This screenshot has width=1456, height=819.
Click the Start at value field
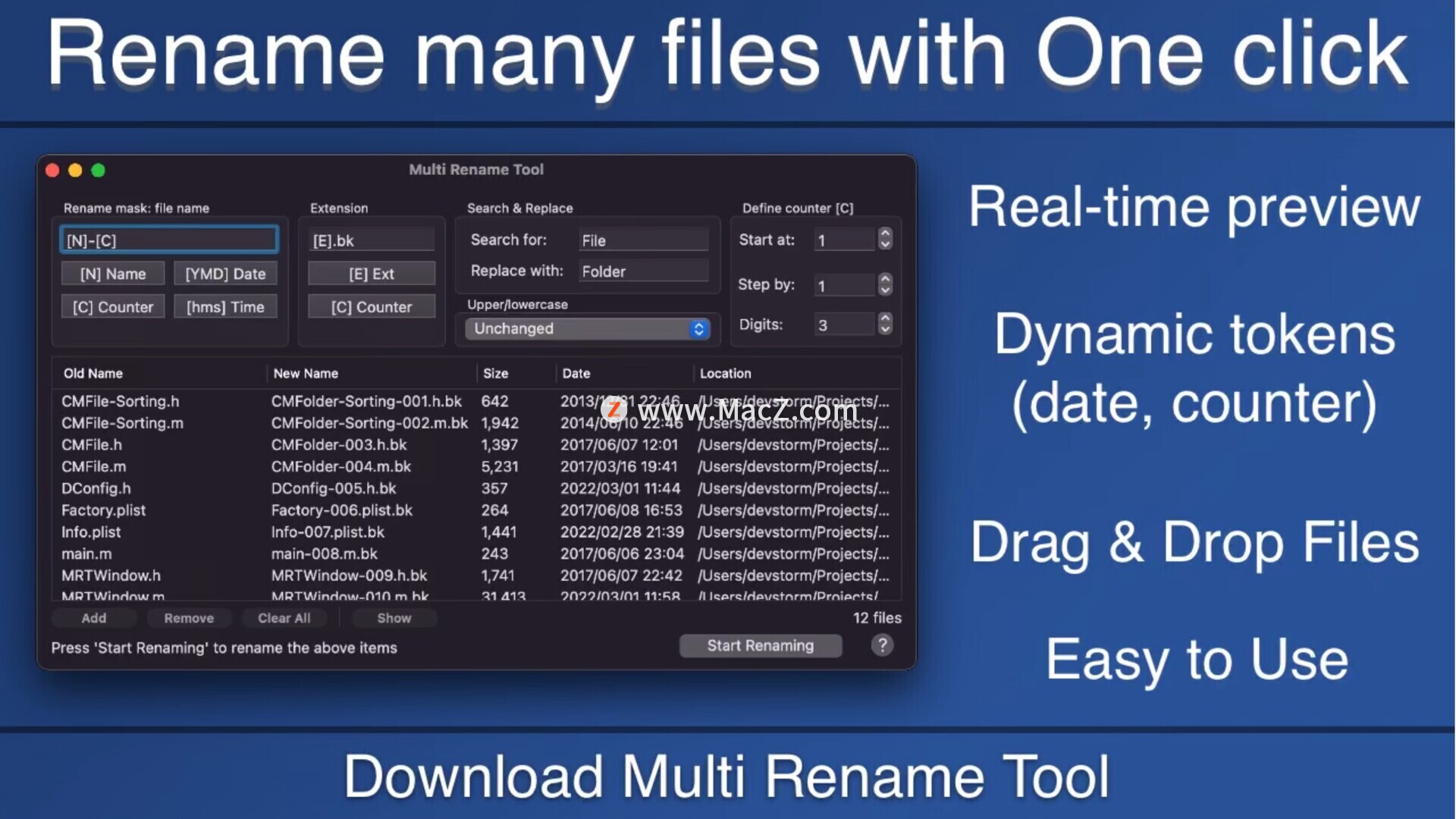coord(844,240)
